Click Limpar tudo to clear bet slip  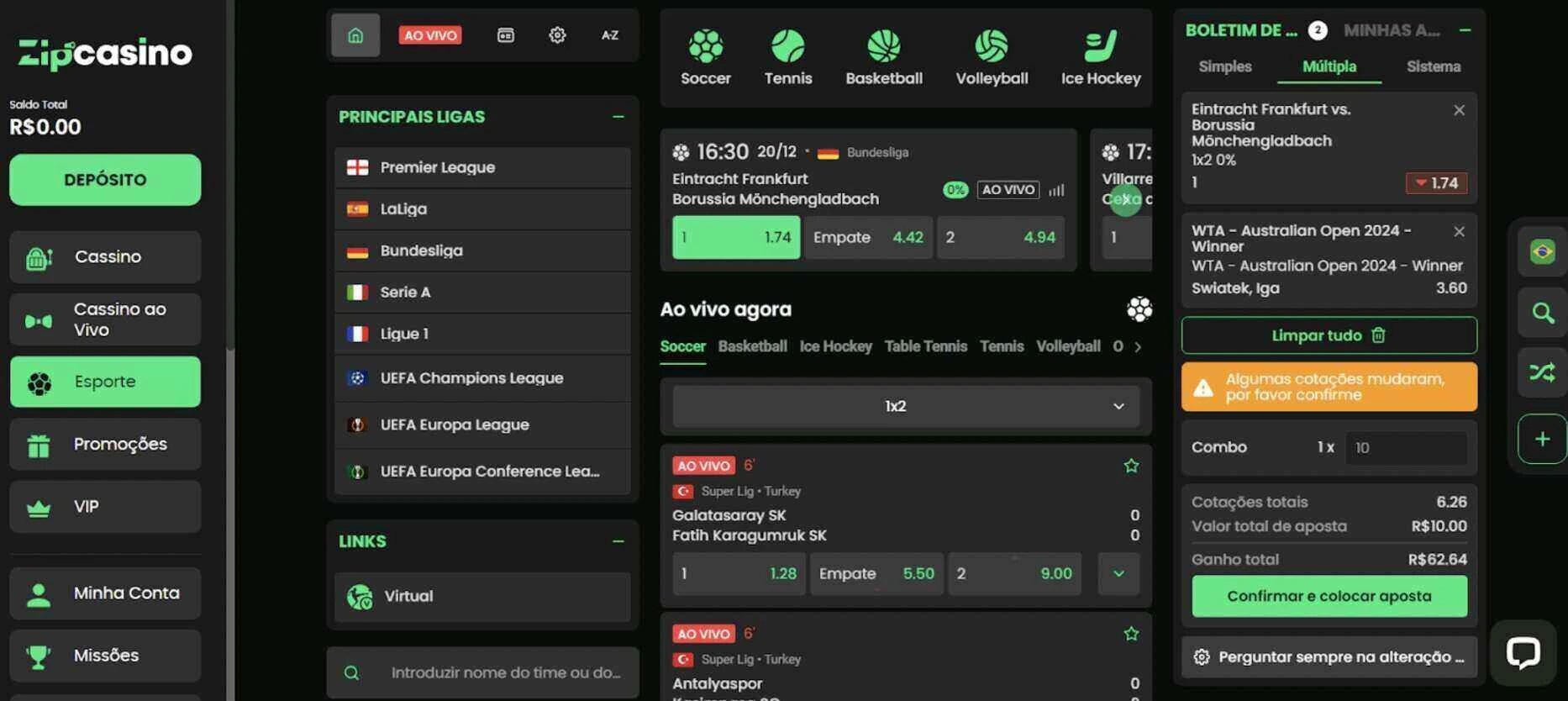tap(1329, 335)
